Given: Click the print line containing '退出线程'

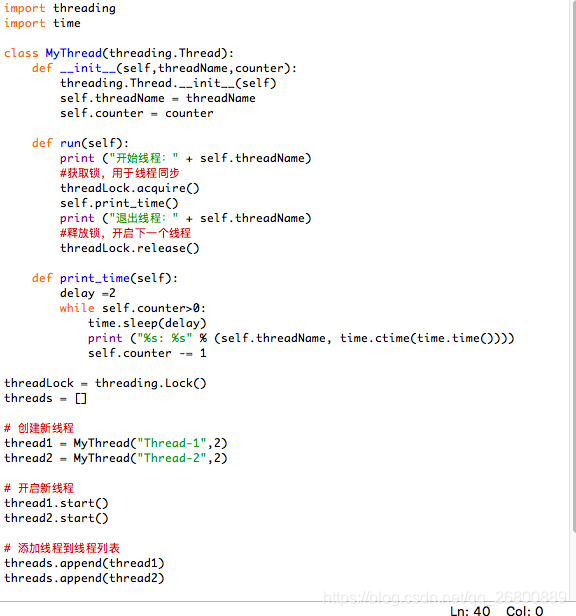Looking at the screenshot, I should [185, 218].
